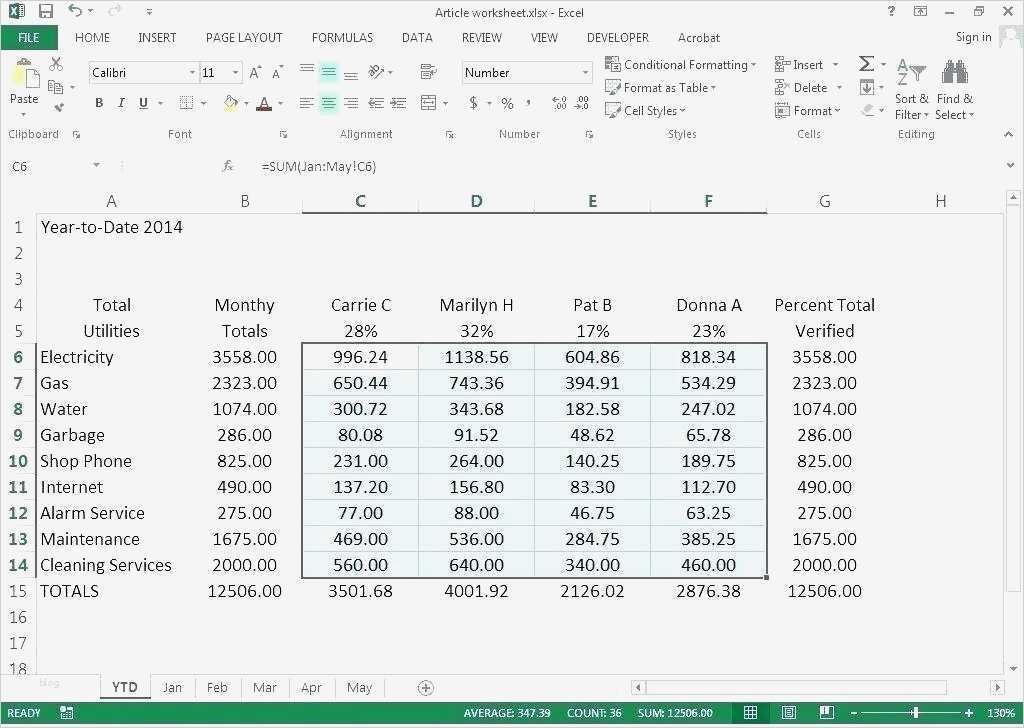Switch to Page Layout view in status bar
Image resolution: width=1024 pixels, height=728 pixels.
coord(789,713)
